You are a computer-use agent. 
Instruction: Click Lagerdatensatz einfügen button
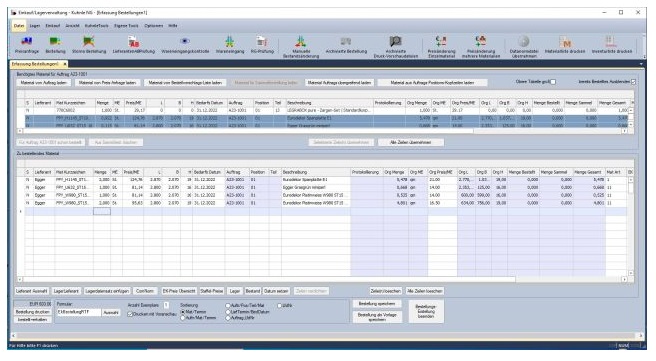point(107,291)
